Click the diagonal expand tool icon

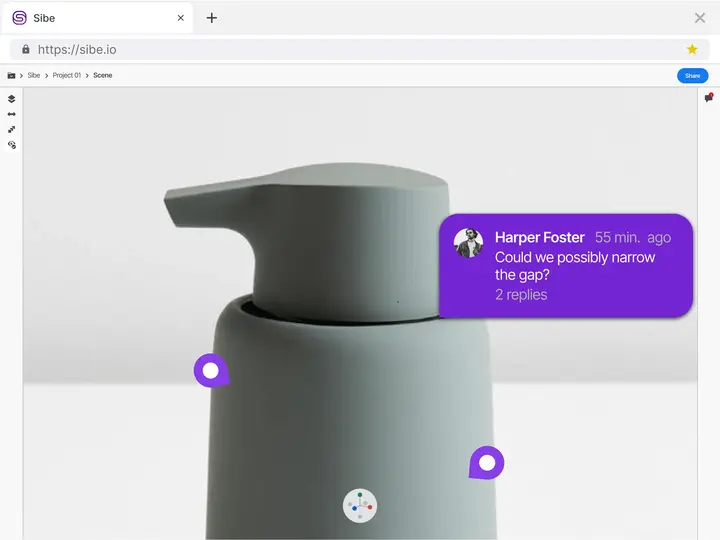(11, 129)
